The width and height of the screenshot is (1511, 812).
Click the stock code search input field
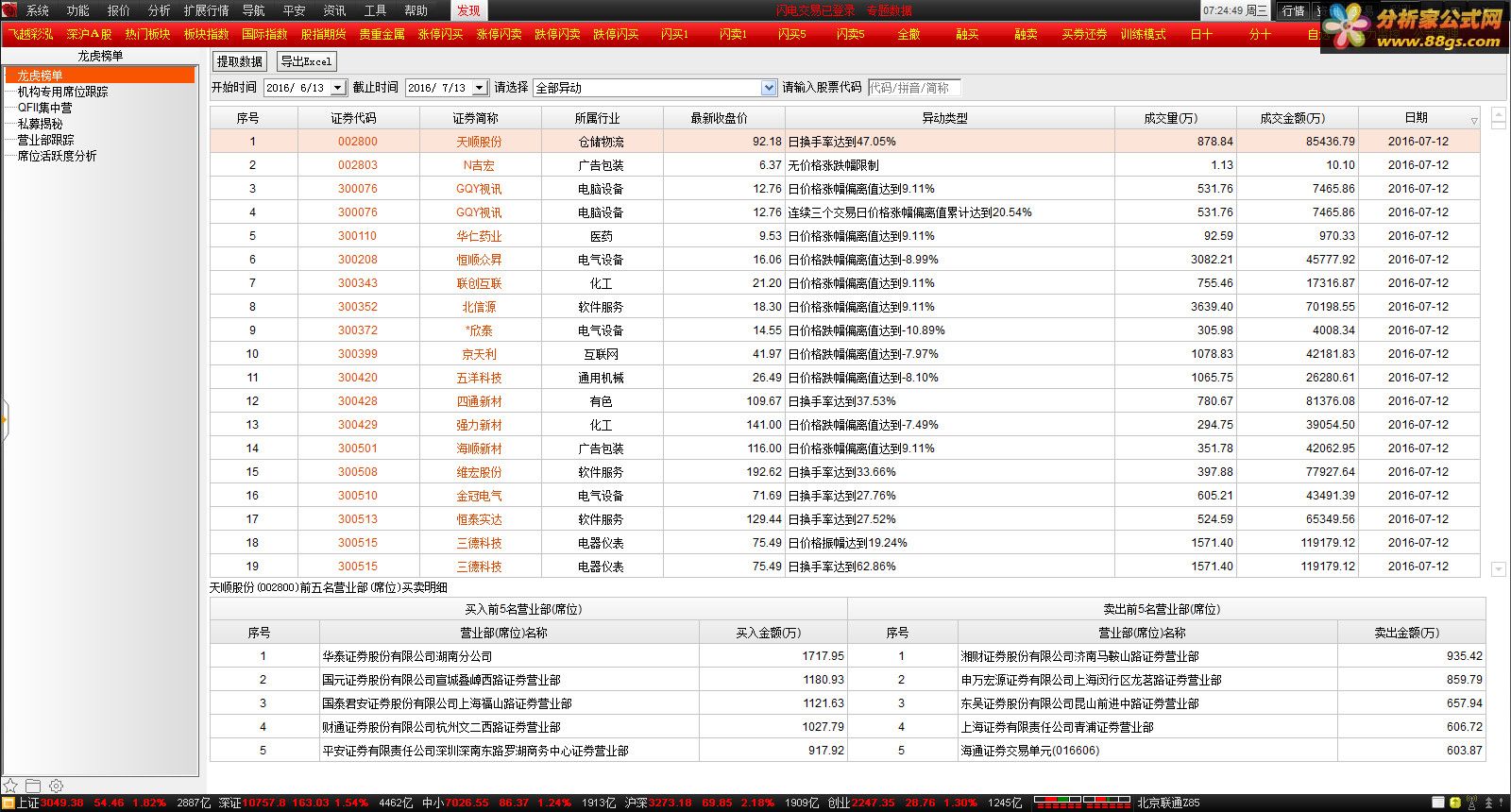pos(914,88)
